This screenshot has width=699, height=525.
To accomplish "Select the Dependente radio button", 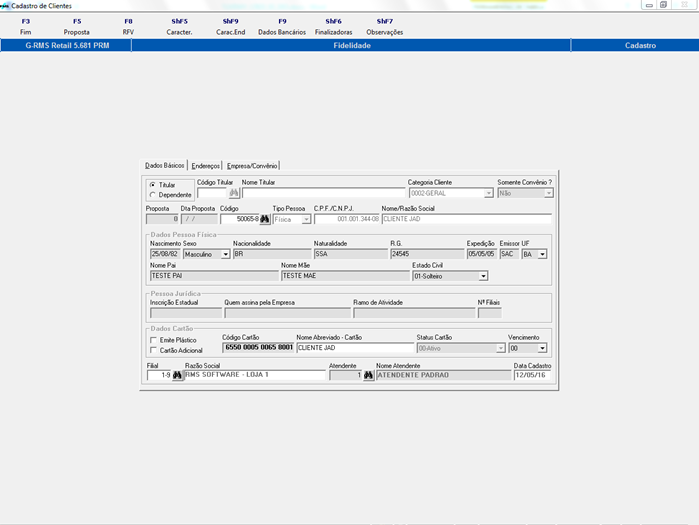I will click(153, 195).
